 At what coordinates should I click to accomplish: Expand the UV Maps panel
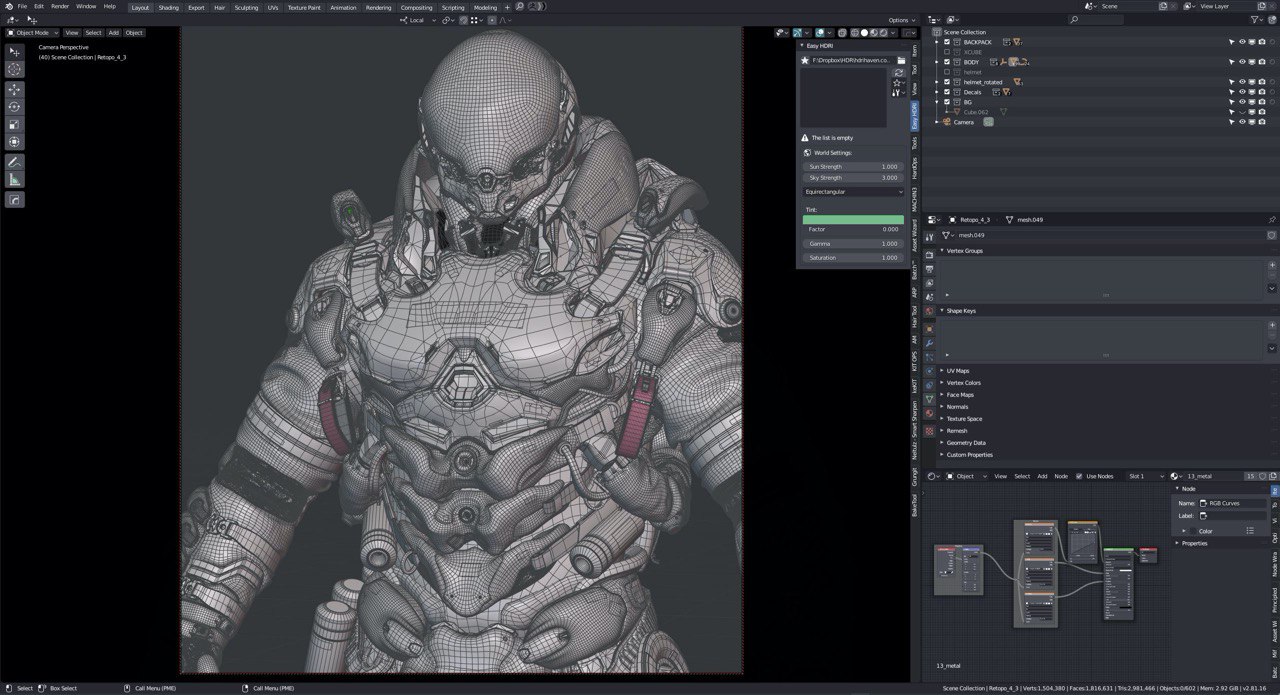958,371
